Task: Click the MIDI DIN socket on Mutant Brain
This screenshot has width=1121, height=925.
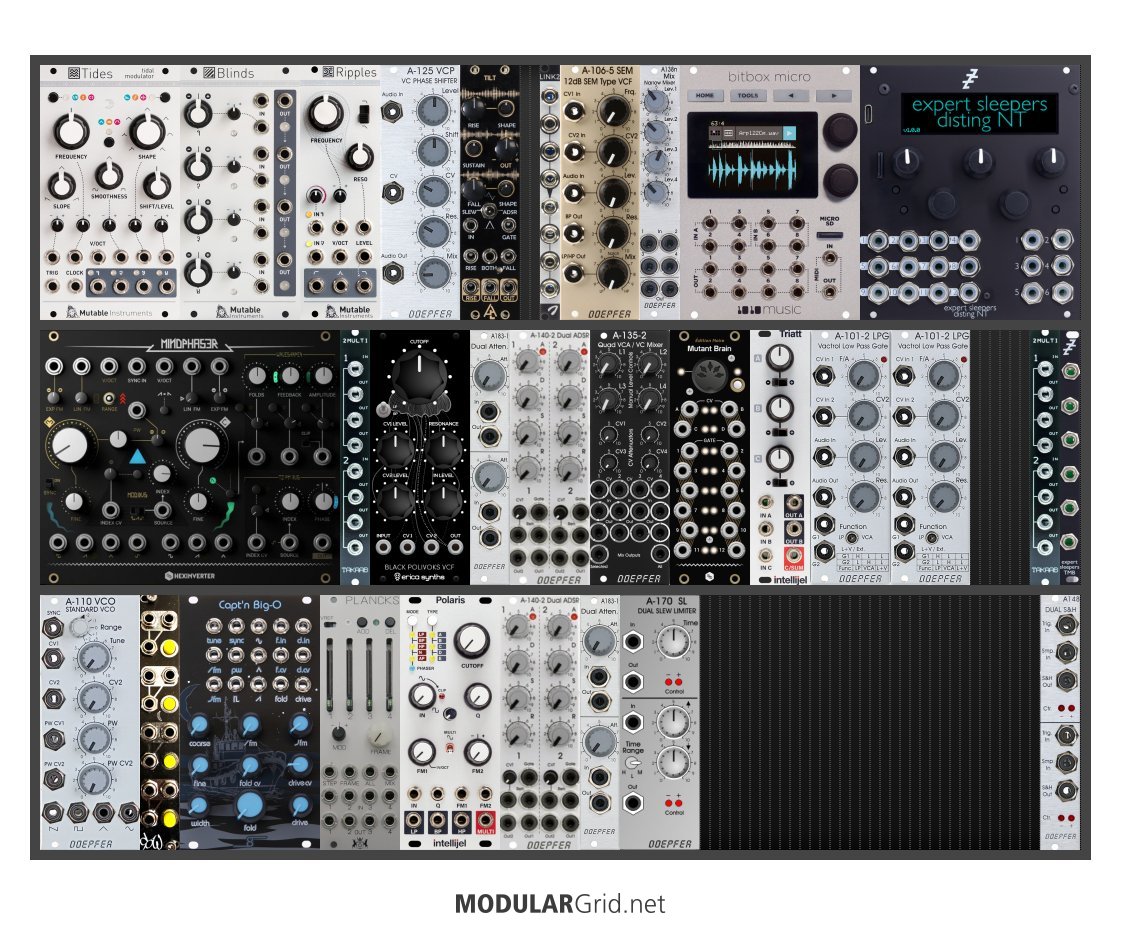Action: point(711,373)
